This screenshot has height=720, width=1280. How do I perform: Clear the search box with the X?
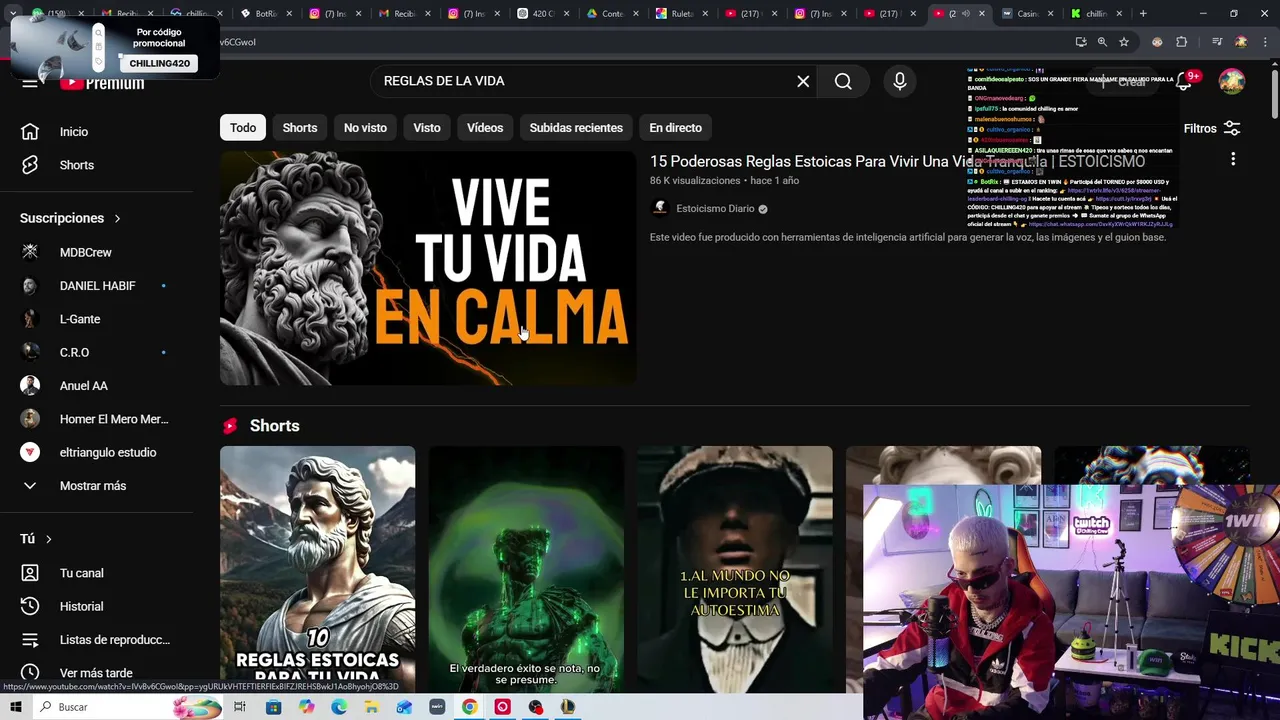pos(803,81)
